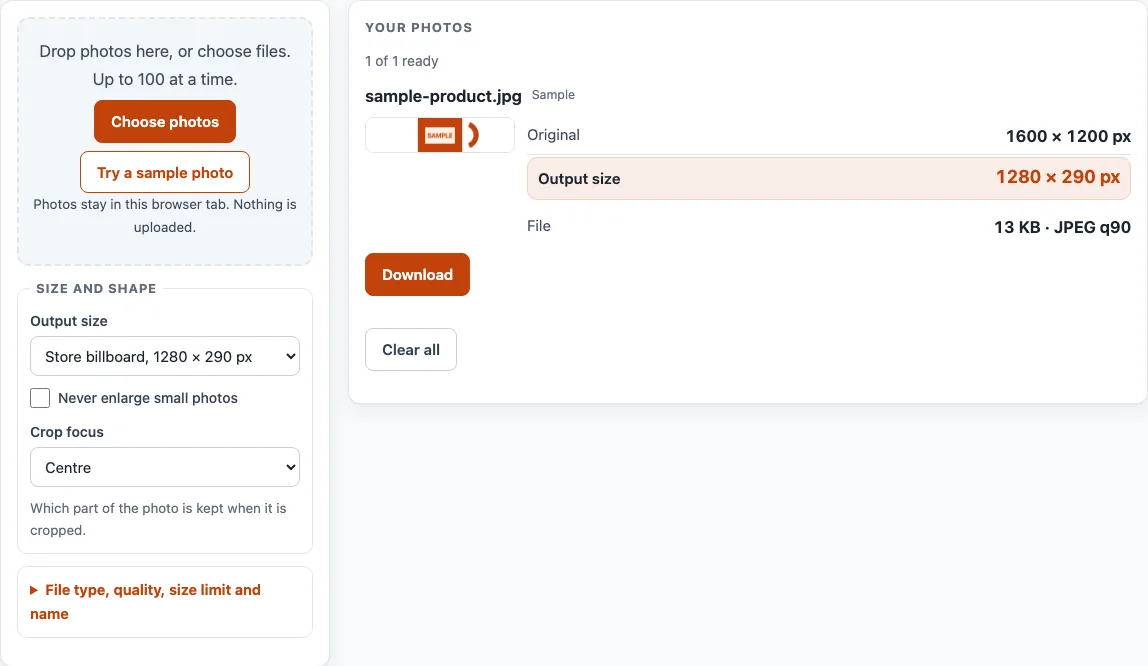Click the 'Drop photos here' drop zone text
The image size is (1148, 666).
pos(165,51)
